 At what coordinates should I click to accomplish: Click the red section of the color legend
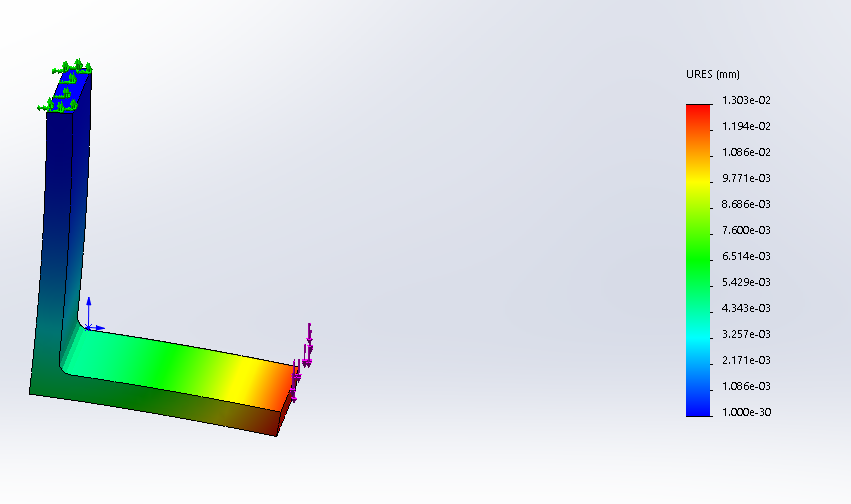(698, 113)
